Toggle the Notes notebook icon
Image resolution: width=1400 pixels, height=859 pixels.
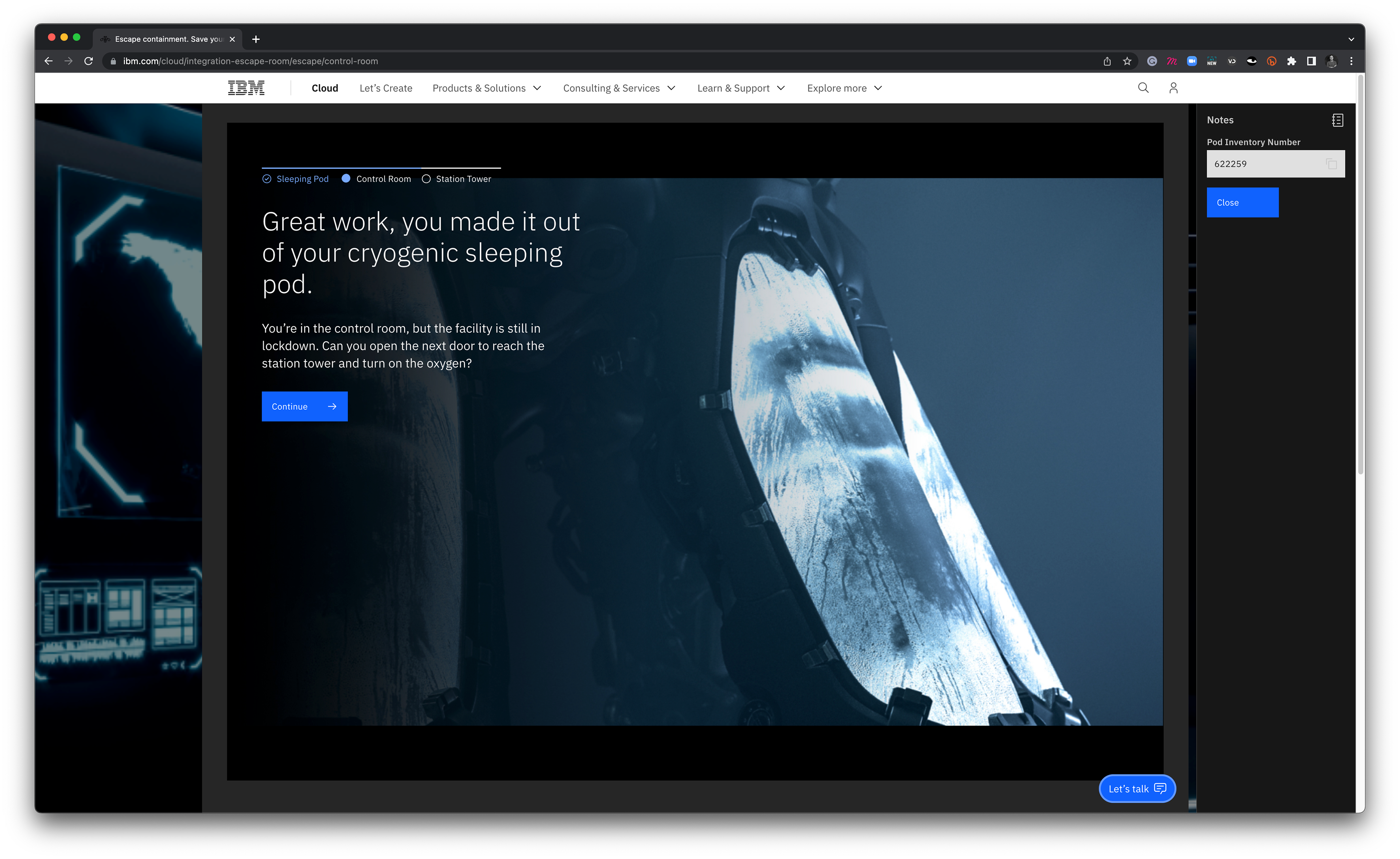[1338, 120]
